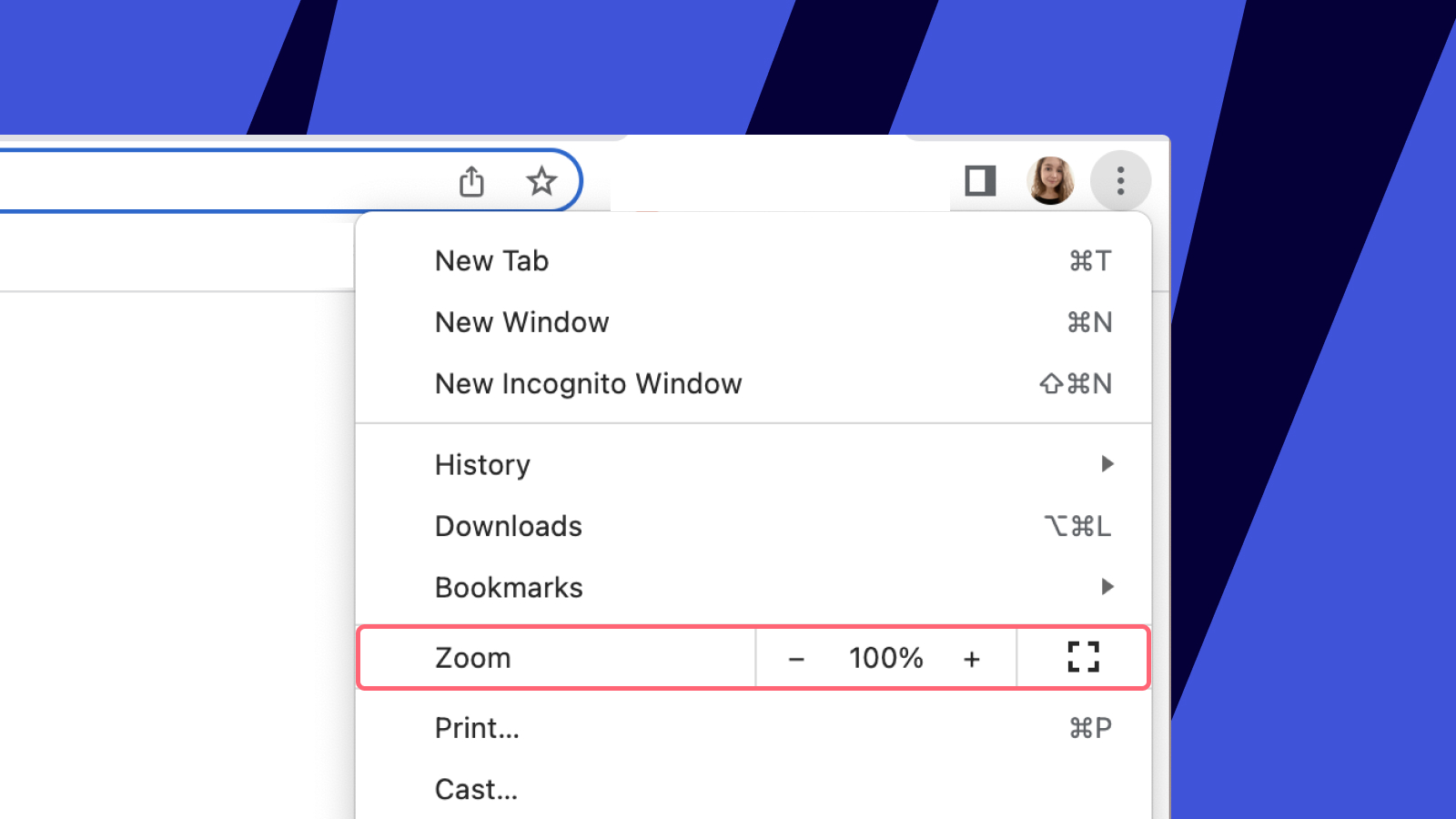Screen dimensions: 1456x819
Task: Click the zoom out minus icon
Action: click(797, 658)
